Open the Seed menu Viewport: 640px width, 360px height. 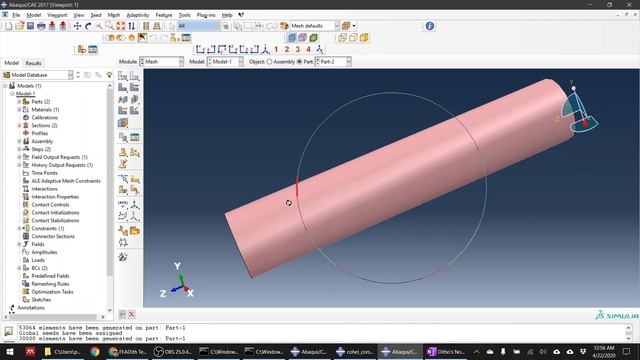(x=96, y=15)
